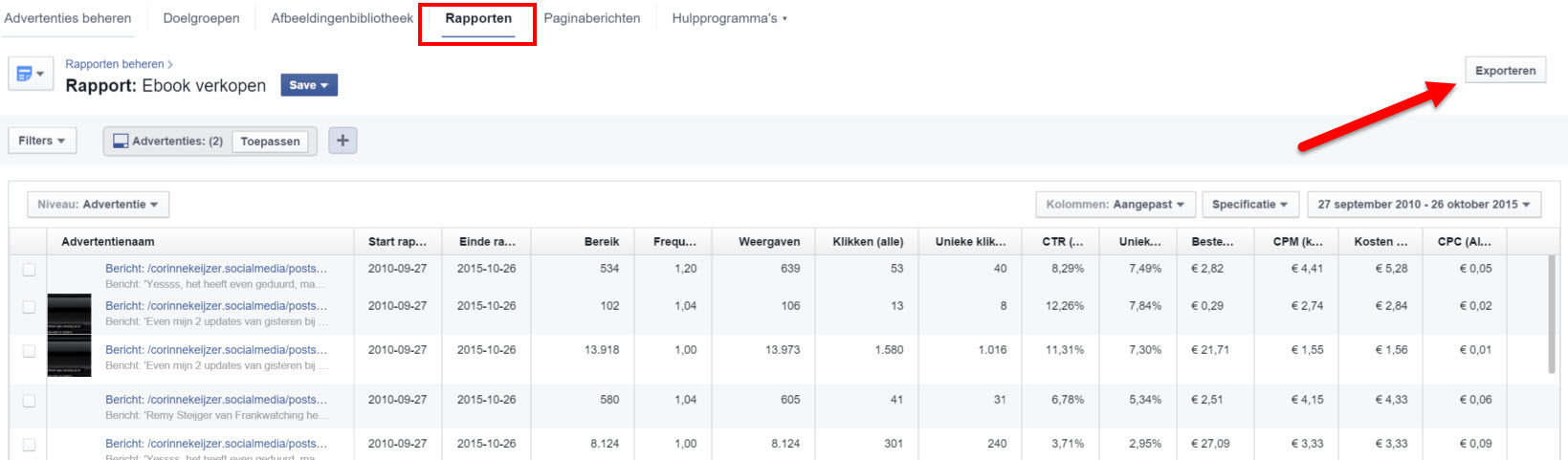Open the Hulpprogramma's menu
The width and height of the screenshot is (1568, 460).
729,18
